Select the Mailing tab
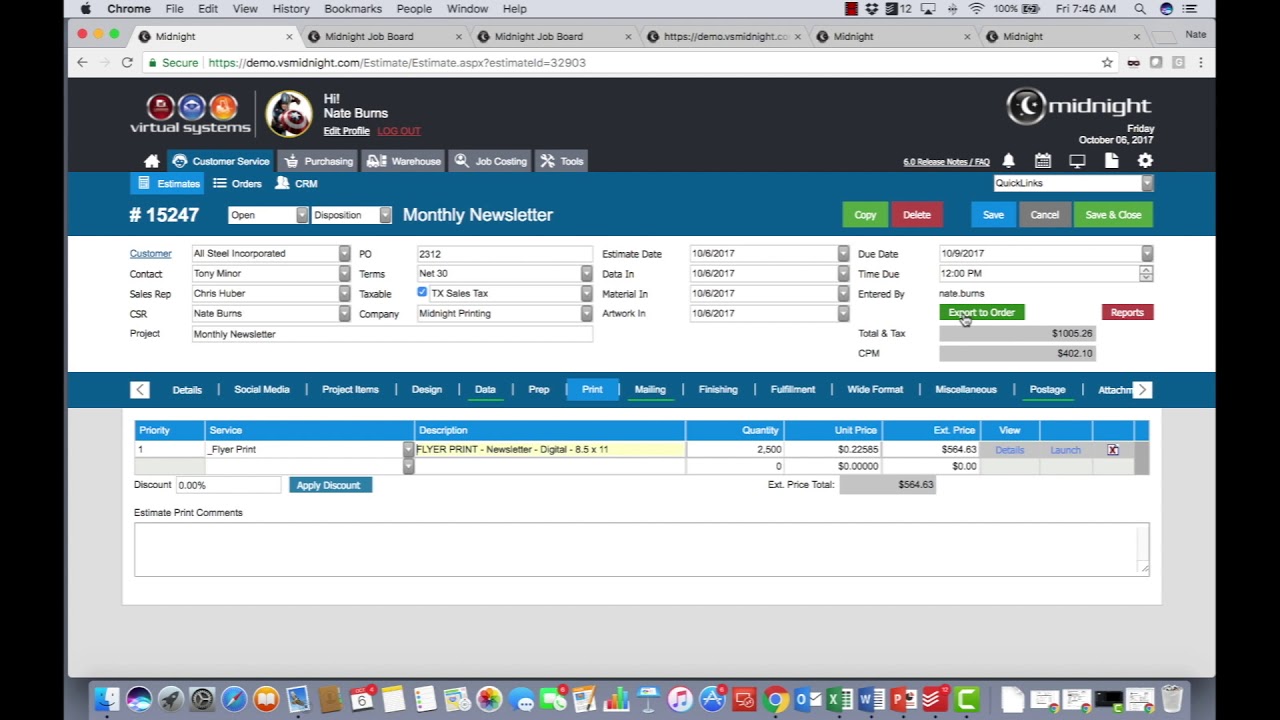1280x720 pixels. click(650, 390)
